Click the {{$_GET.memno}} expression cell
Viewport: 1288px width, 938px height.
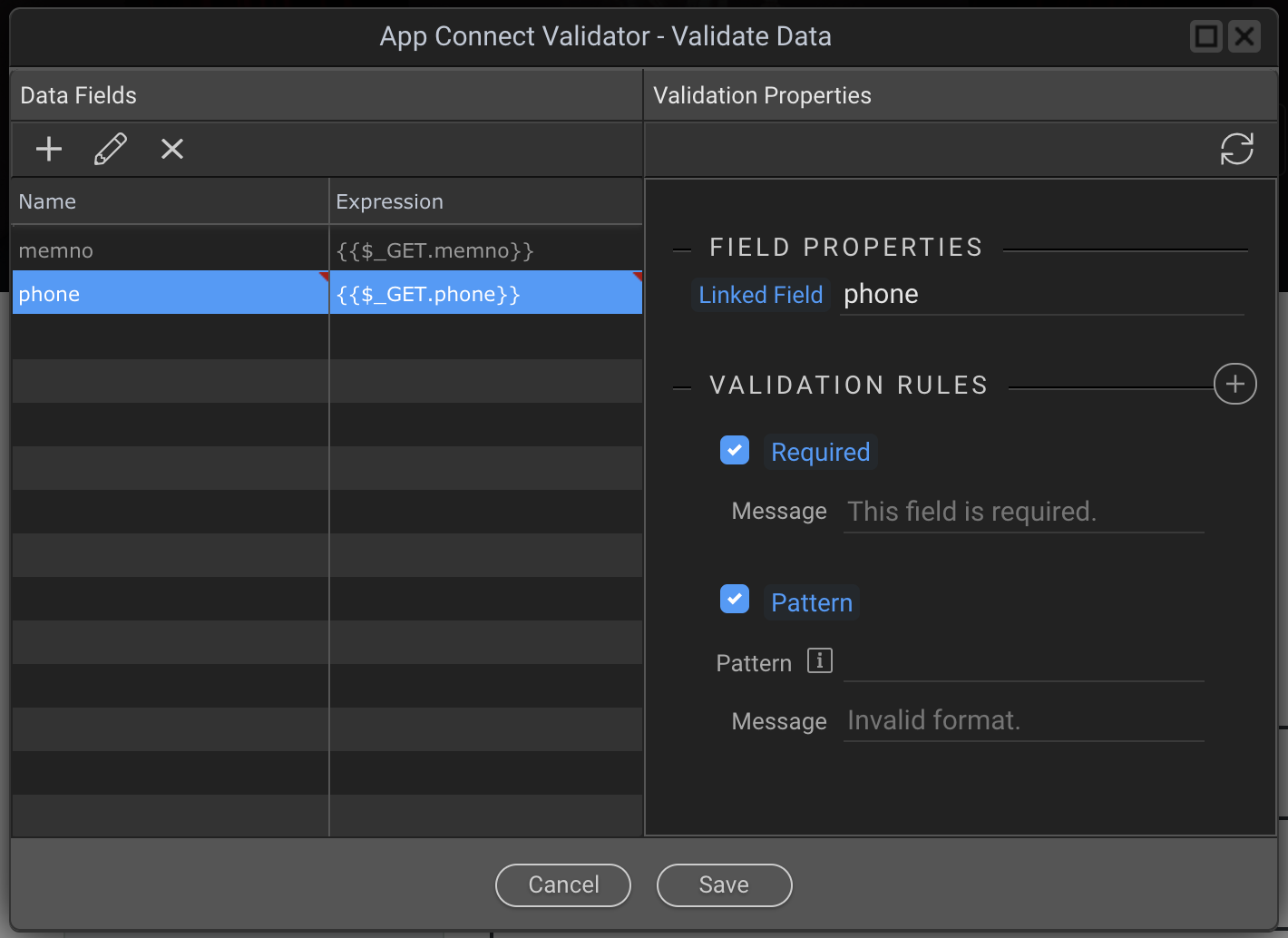tap(485, 250)
